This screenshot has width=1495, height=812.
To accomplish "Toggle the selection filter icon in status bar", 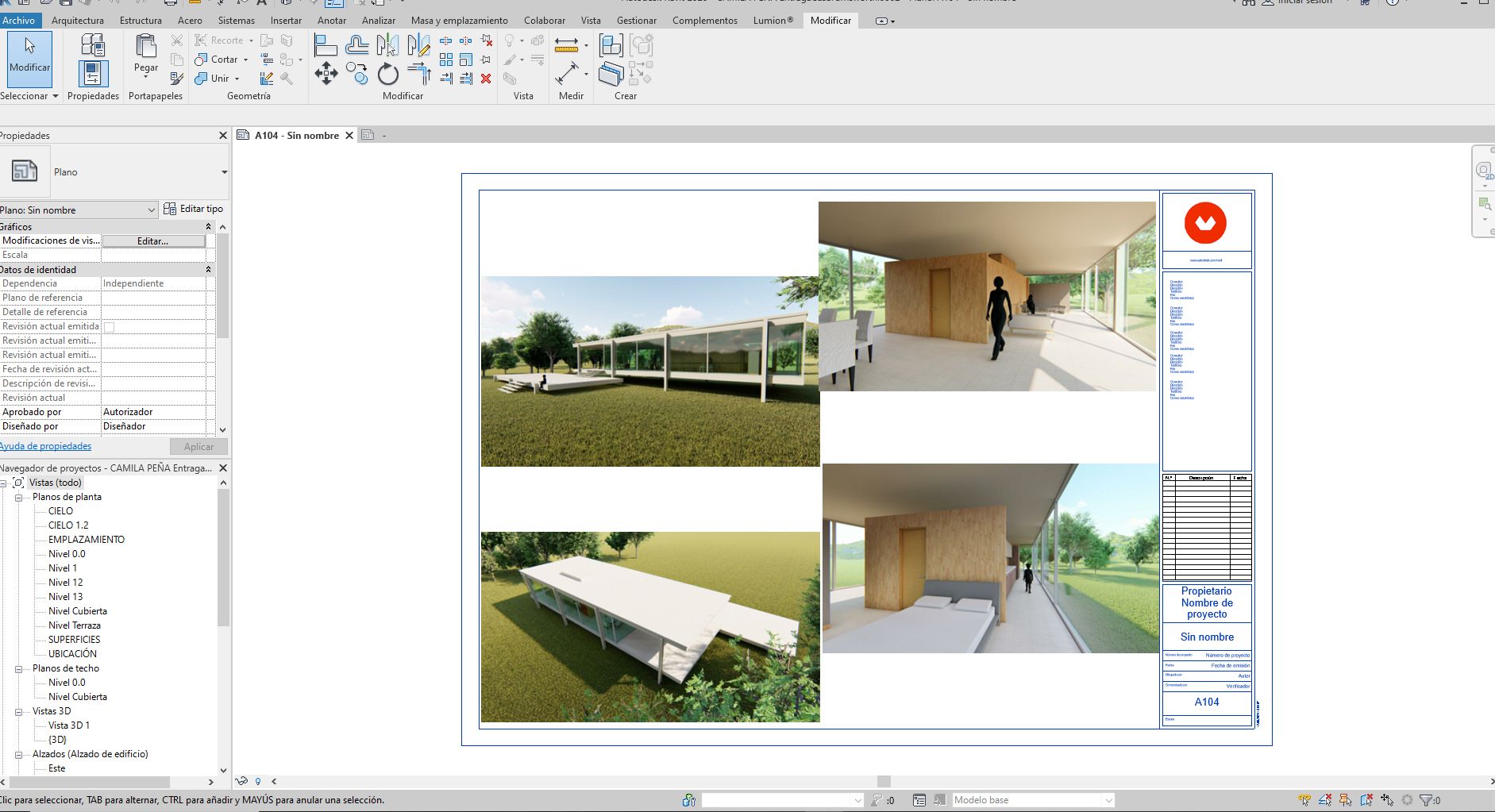I will pos(1425,800).
